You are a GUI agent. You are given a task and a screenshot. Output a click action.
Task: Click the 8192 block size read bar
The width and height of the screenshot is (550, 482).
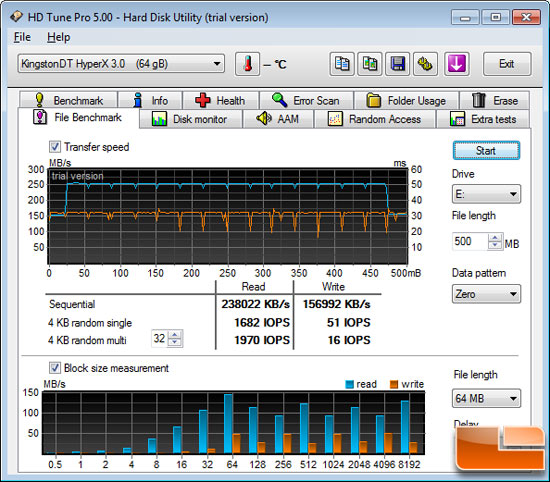click(405, 427)
